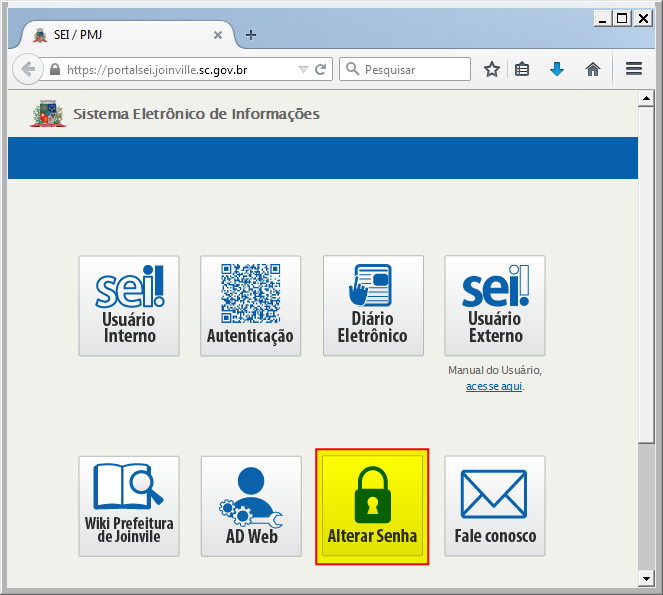The image size is (663, 595).
Task: Open Wiki Prefeitura de Joinvile tile
Action: (129, 506)
